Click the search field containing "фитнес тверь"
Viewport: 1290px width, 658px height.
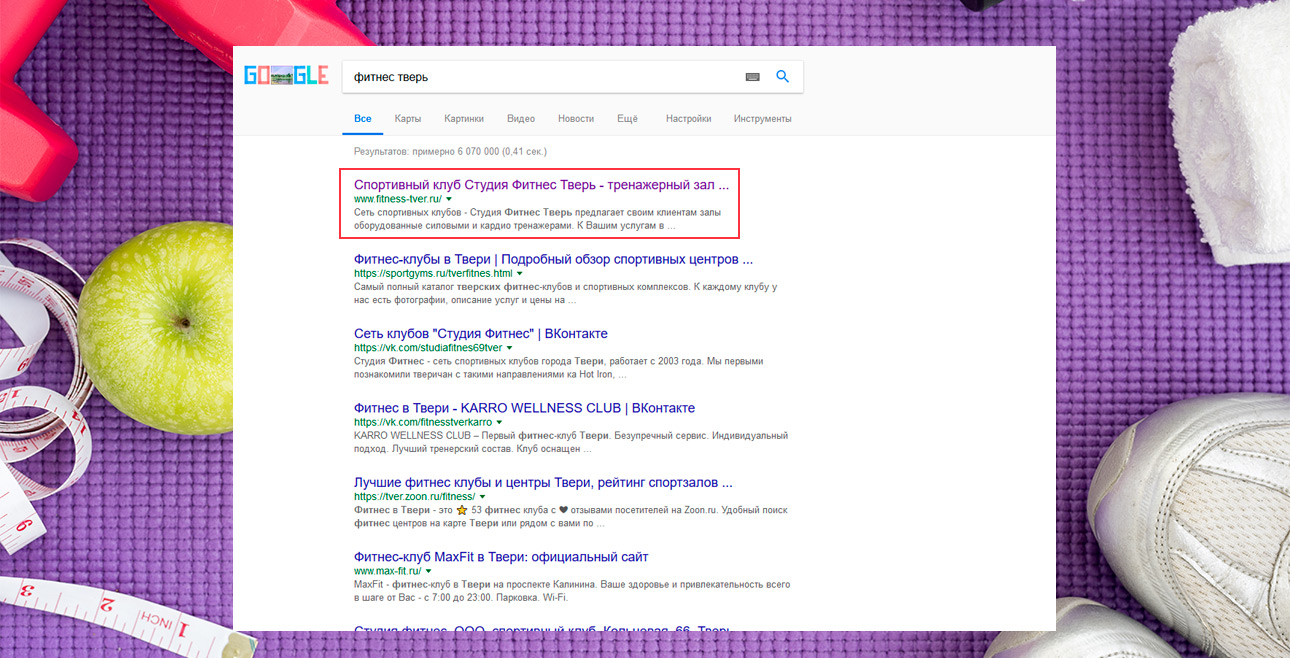pyautogui.click(x=540, y=77)
